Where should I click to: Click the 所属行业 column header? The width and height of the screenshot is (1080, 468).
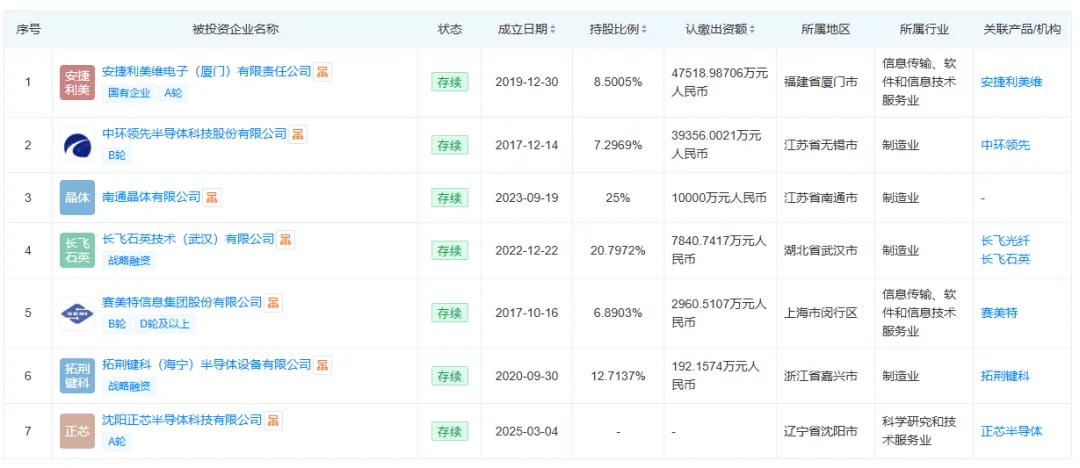coord(924,30)
